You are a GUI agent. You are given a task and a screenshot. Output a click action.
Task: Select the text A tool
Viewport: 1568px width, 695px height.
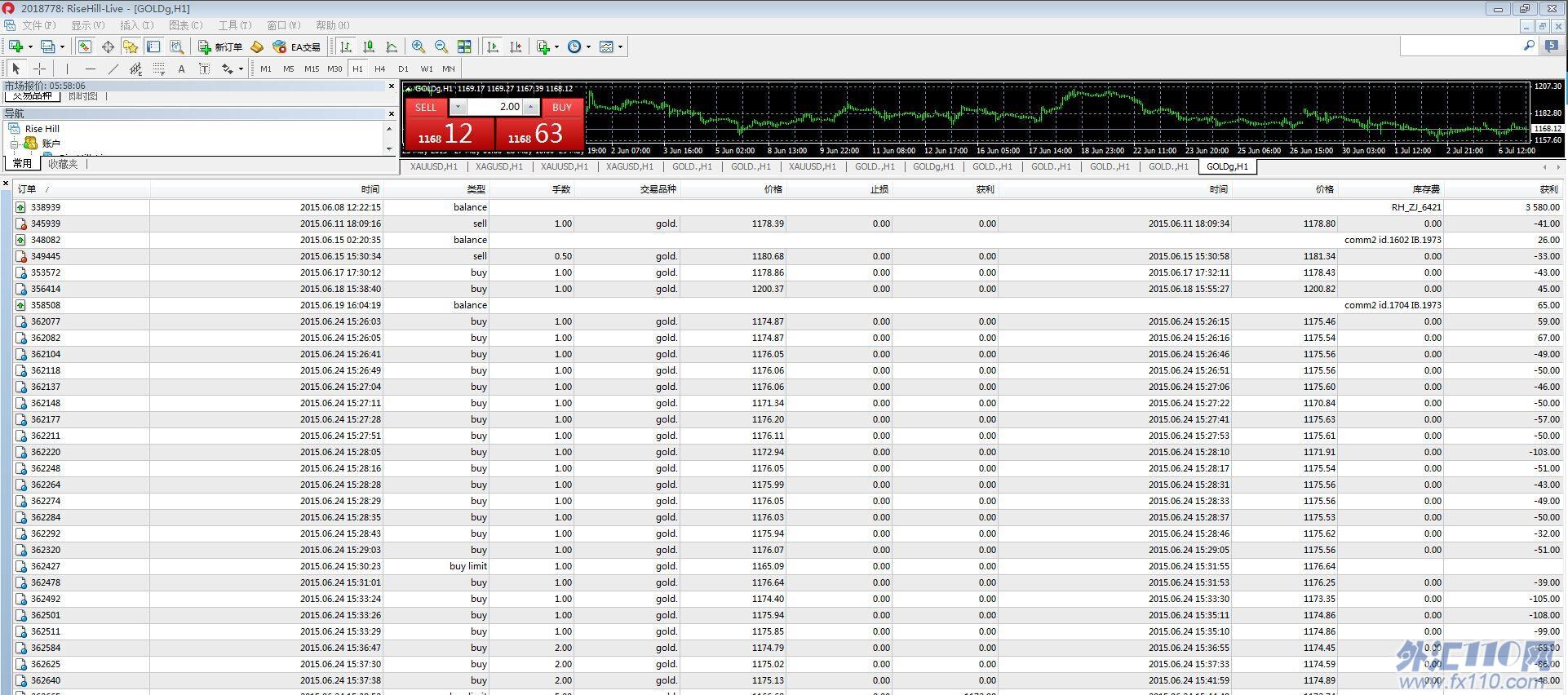pyautogui.click(x=181, y=69)
